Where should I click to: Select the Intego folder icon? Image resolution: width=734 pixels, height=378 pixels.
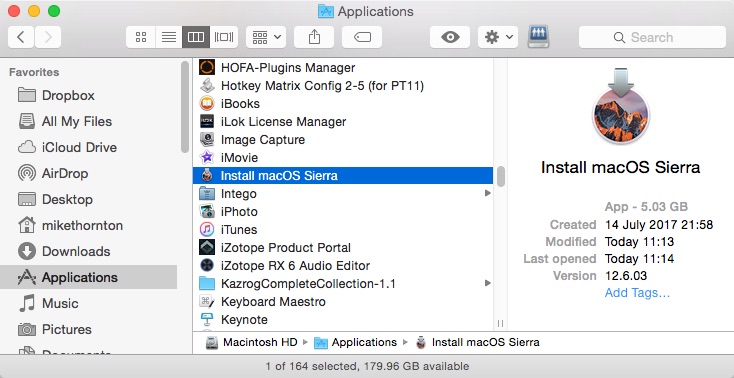coord(206,193)
